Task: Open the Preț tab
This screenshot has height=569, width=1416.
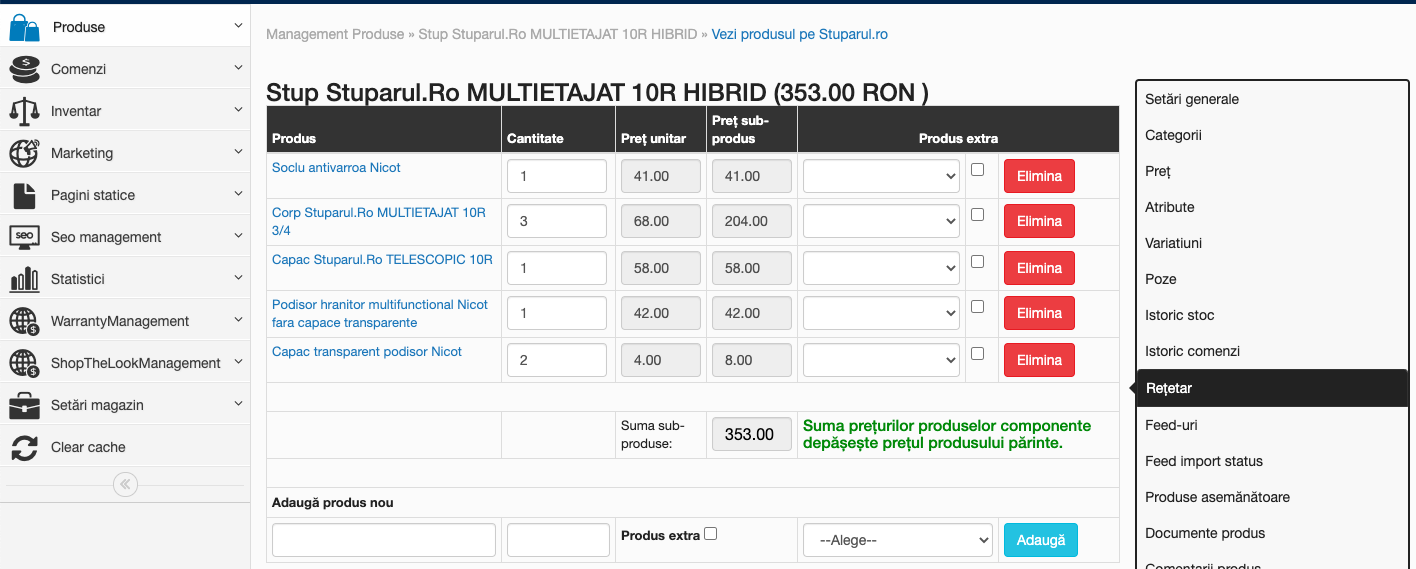Action: 1158,171
